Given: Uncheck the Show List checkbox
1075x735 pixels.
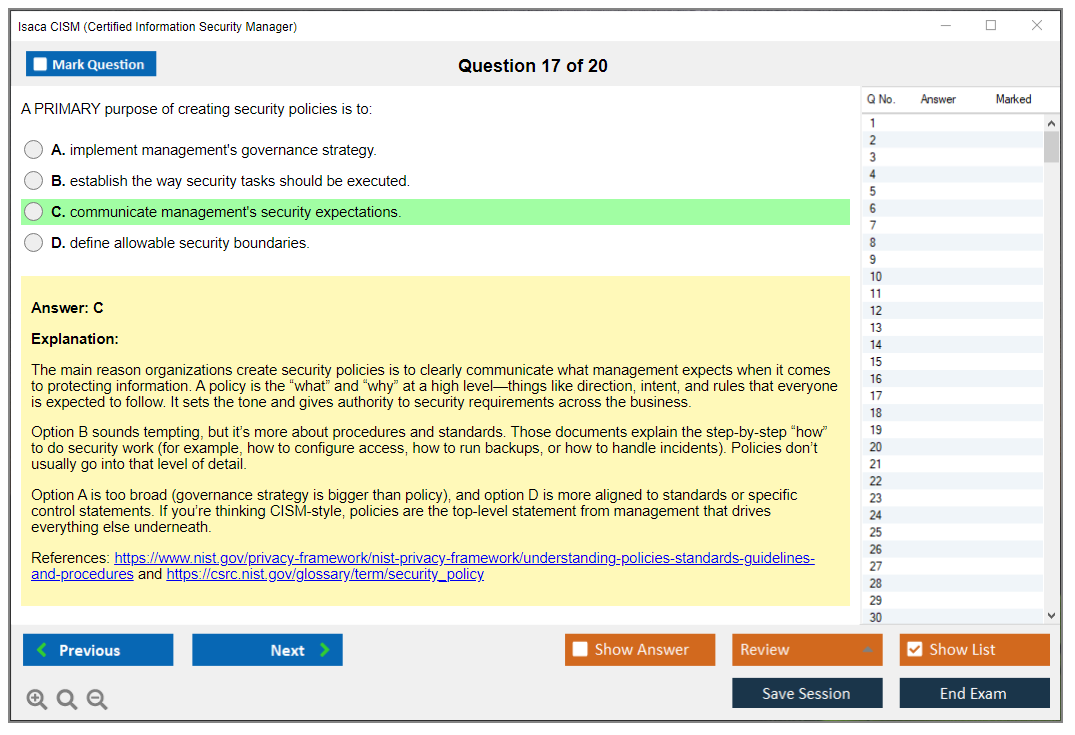Looking at the screenshot, I should point(914,650).
